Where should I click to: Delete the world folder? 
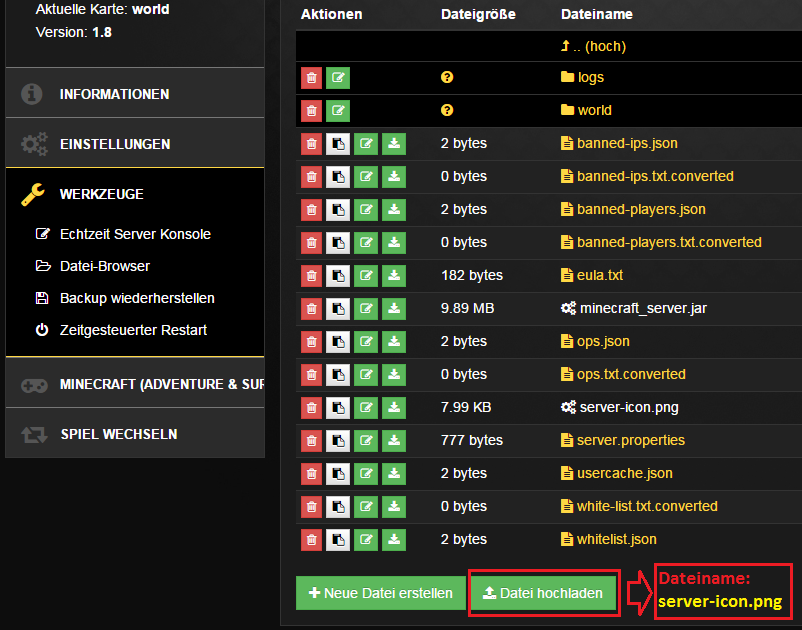[x=311, y=110]
